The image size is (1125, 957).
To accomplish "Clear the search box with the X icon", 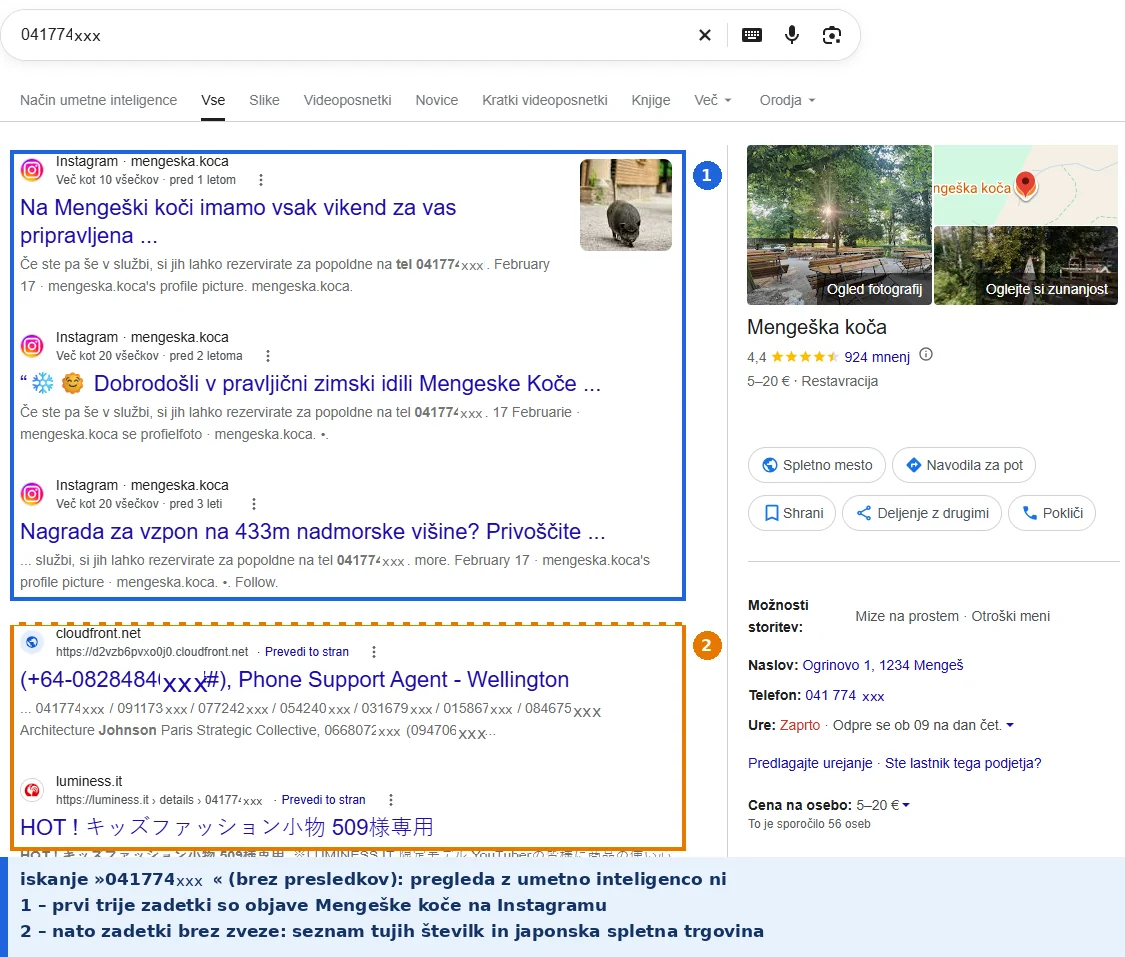I will click(705, 35).
